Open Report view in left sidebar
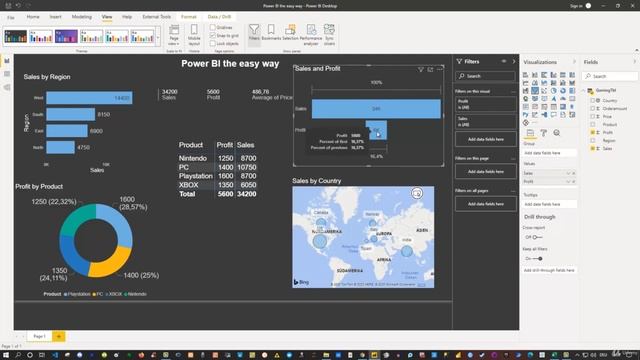The image size is (640, 360). (7, 61)
